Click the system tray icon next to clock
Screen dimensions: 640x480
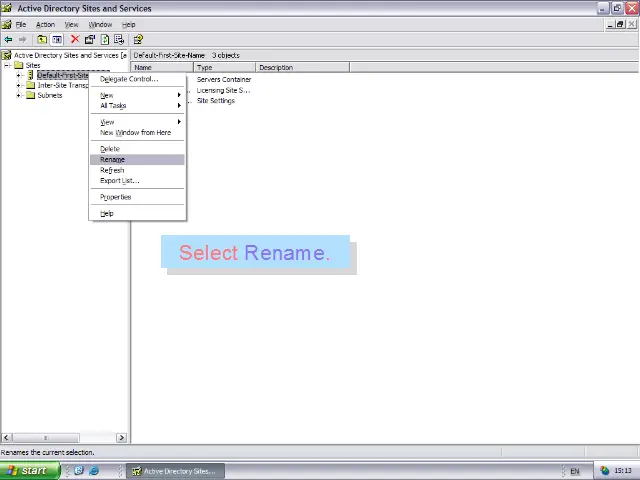[604, 471]
